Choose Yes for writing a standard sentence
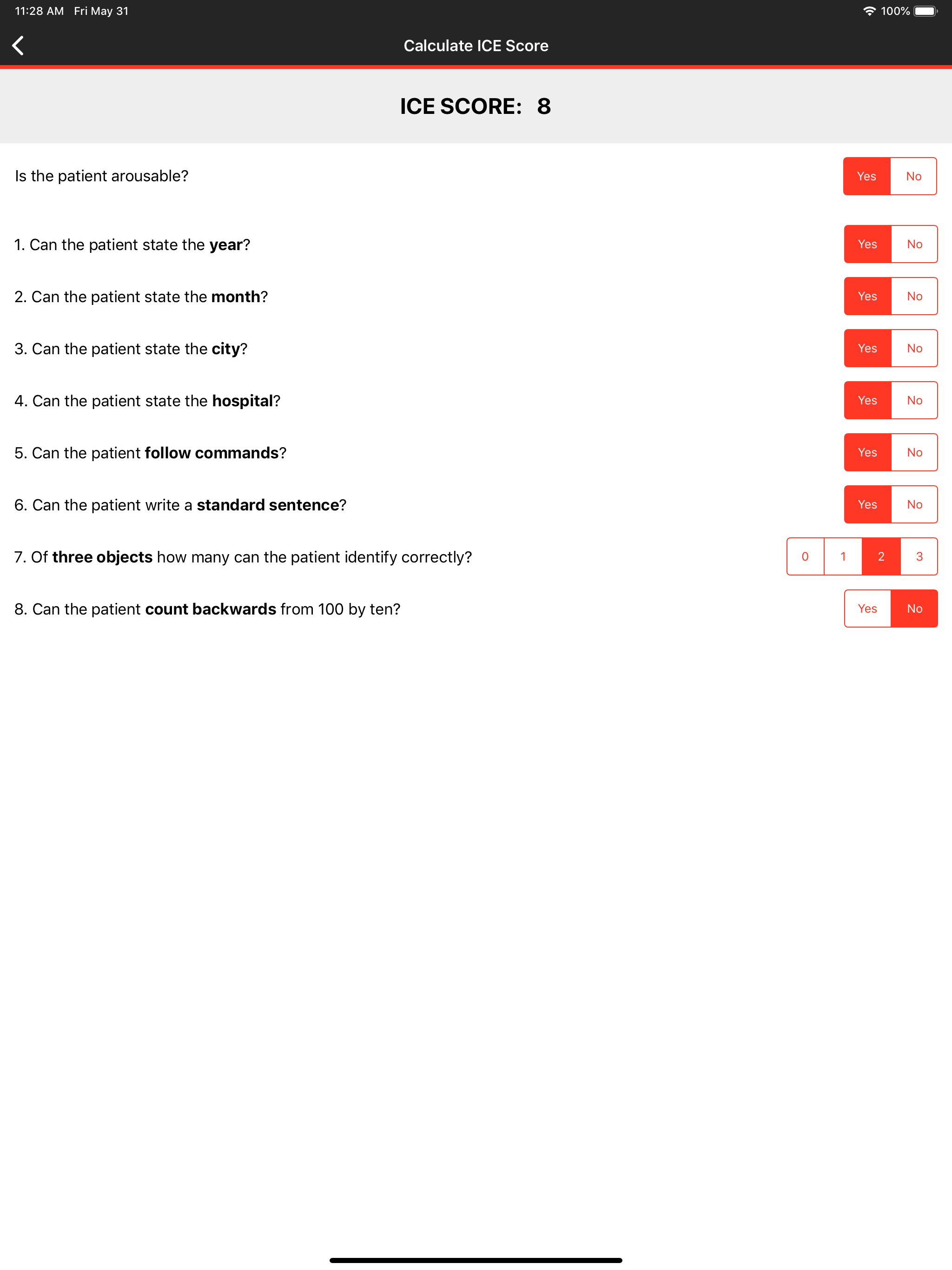 (867, 504)
